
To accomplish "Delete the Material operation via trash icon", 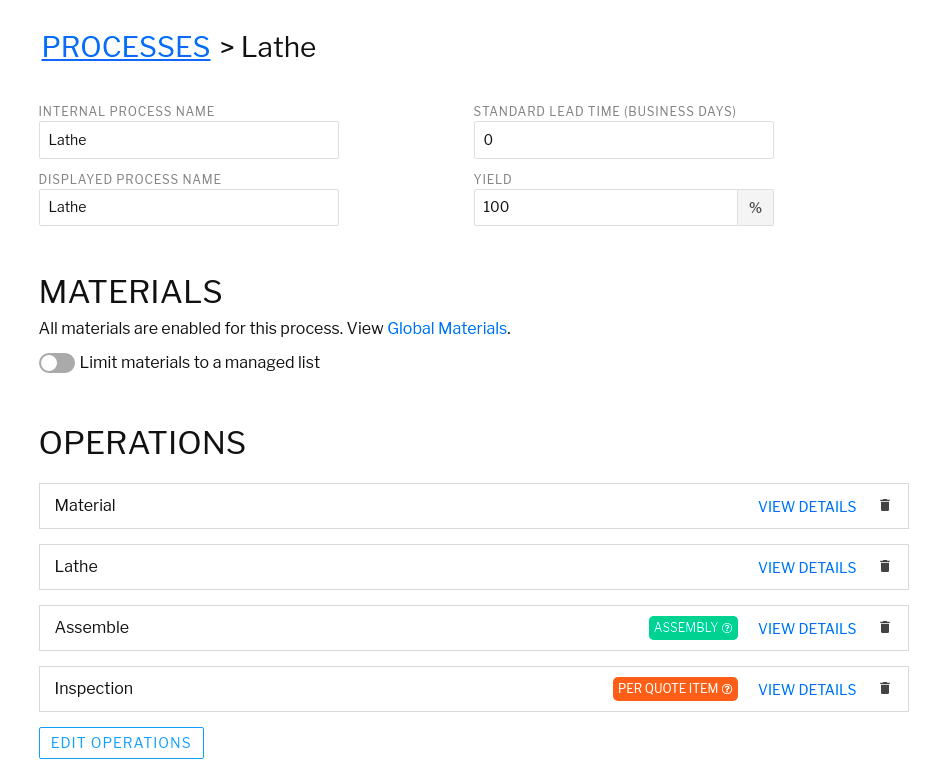I will click(x=884, y=505).
